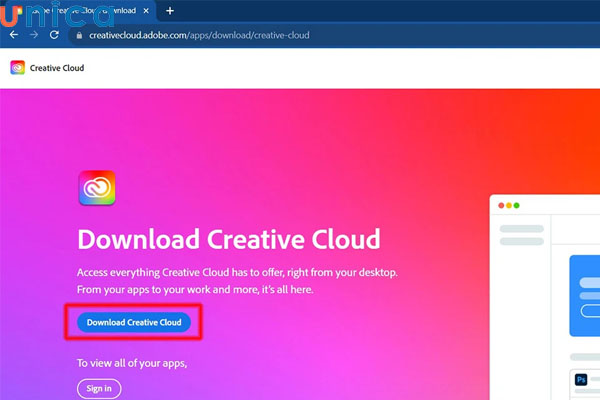
Task: Click the Creative Cloud logo in header
Action: [18, 68]
